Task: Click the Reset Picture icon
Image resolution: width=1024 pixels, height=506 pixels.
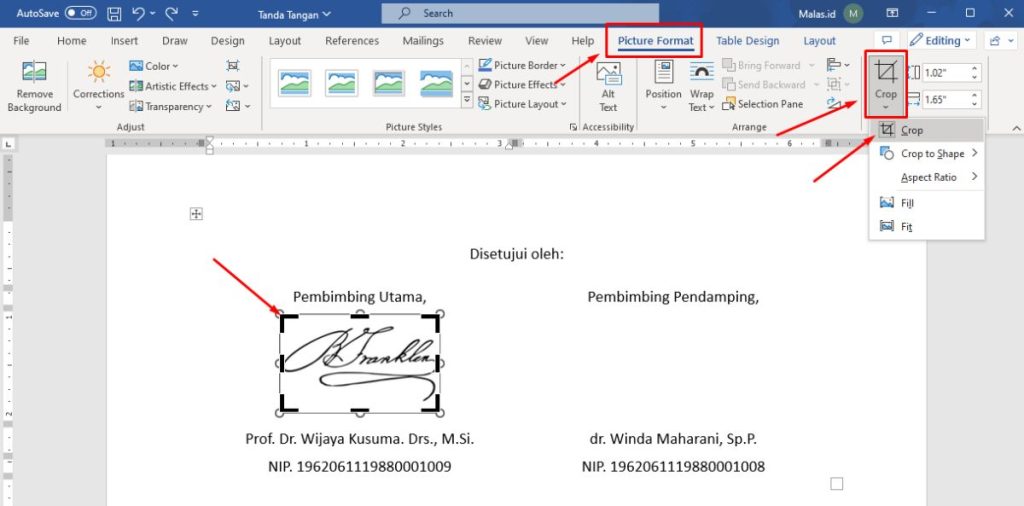Action: [x=237, y=106]
